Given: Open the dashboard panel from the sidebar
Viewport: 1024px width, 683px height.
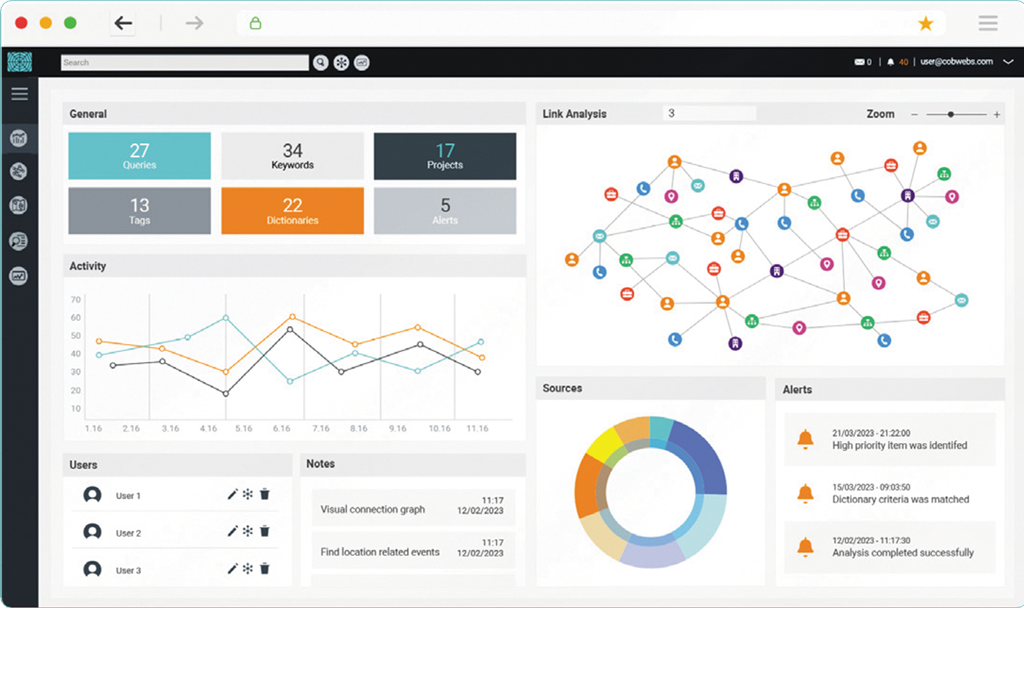Looking at the screenshot, I should pyautogui.click(x=19, y=138).
